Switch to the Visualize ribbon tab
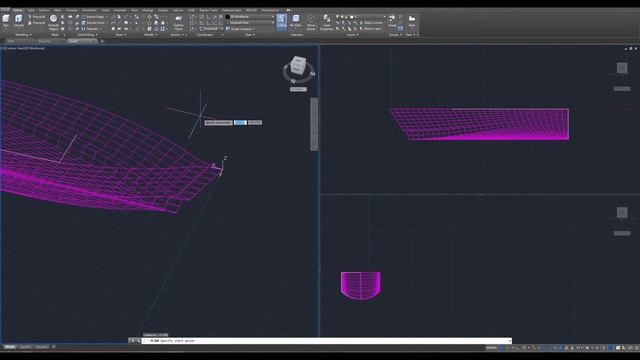The height and width of the screenshot is (360, 640). tap(72, 10)
